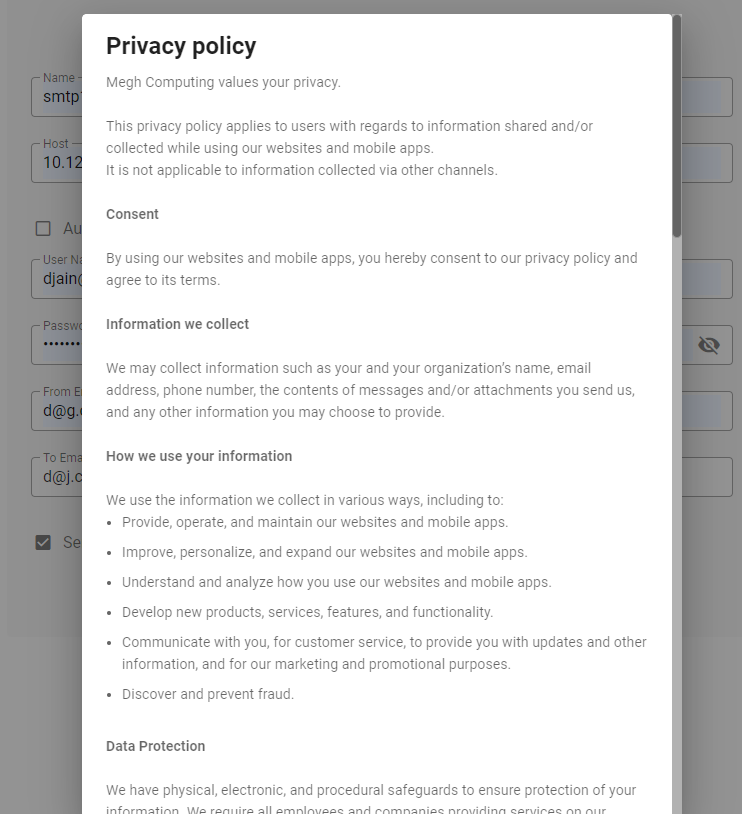This screenshot has height=814, width=742.
Task: Enable the Authentication checkbox on the form
Action: [x=43, y=228]
